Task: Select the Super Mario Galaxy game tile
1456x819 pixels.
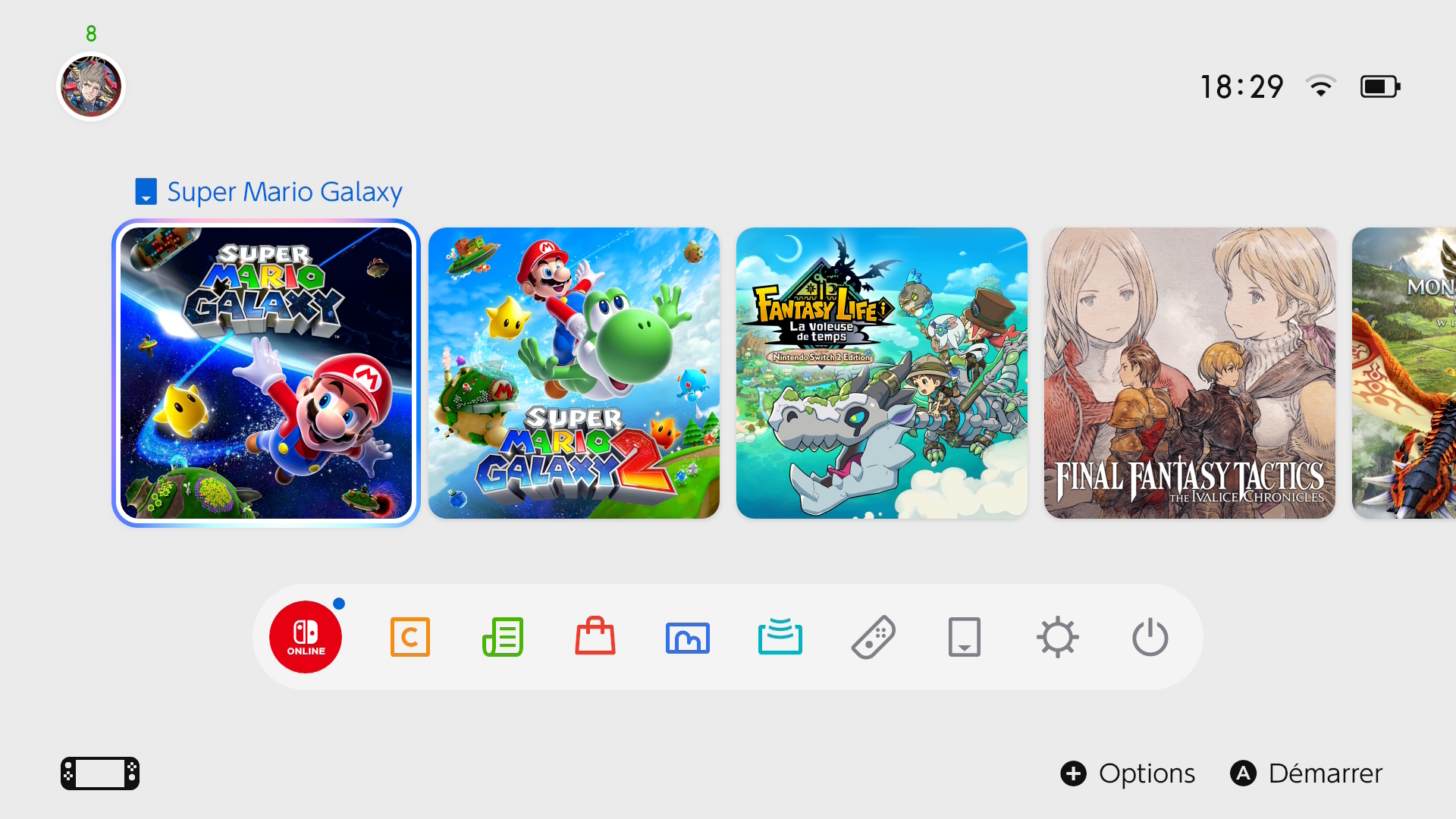Action: (266, 373)
